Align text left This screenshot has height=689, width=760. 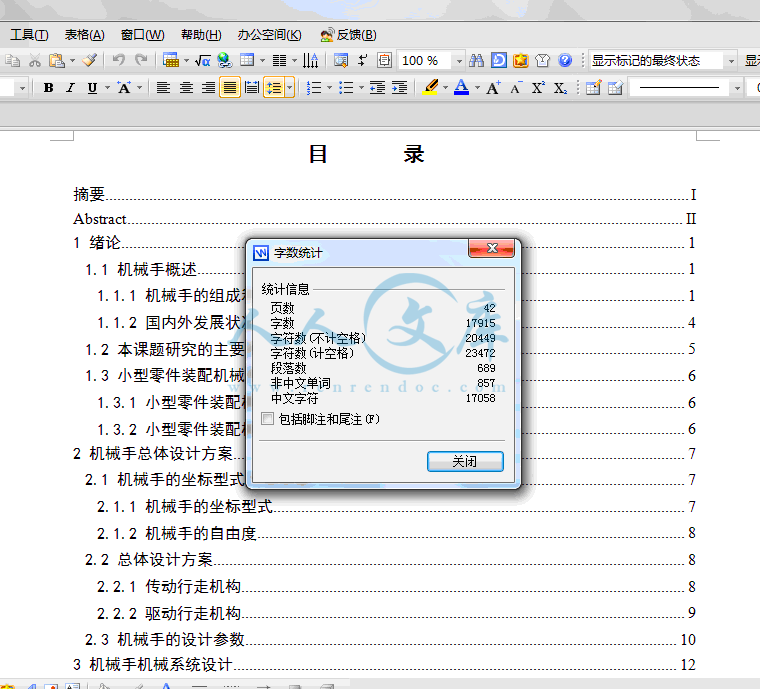[163, 88]
